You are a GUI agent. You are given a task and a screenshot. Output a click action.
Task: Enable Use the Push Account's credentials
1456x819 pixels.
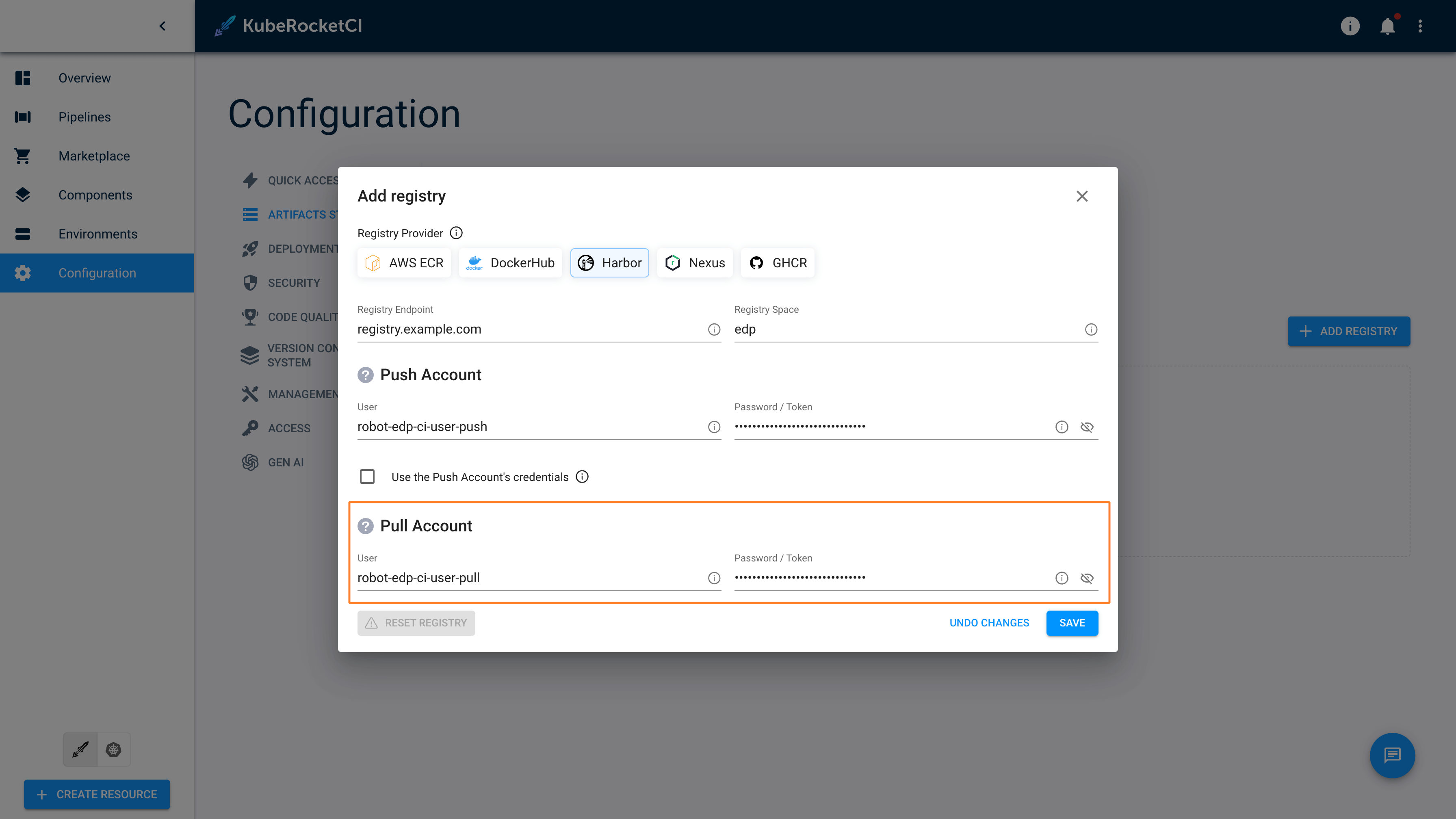[367, 476]
